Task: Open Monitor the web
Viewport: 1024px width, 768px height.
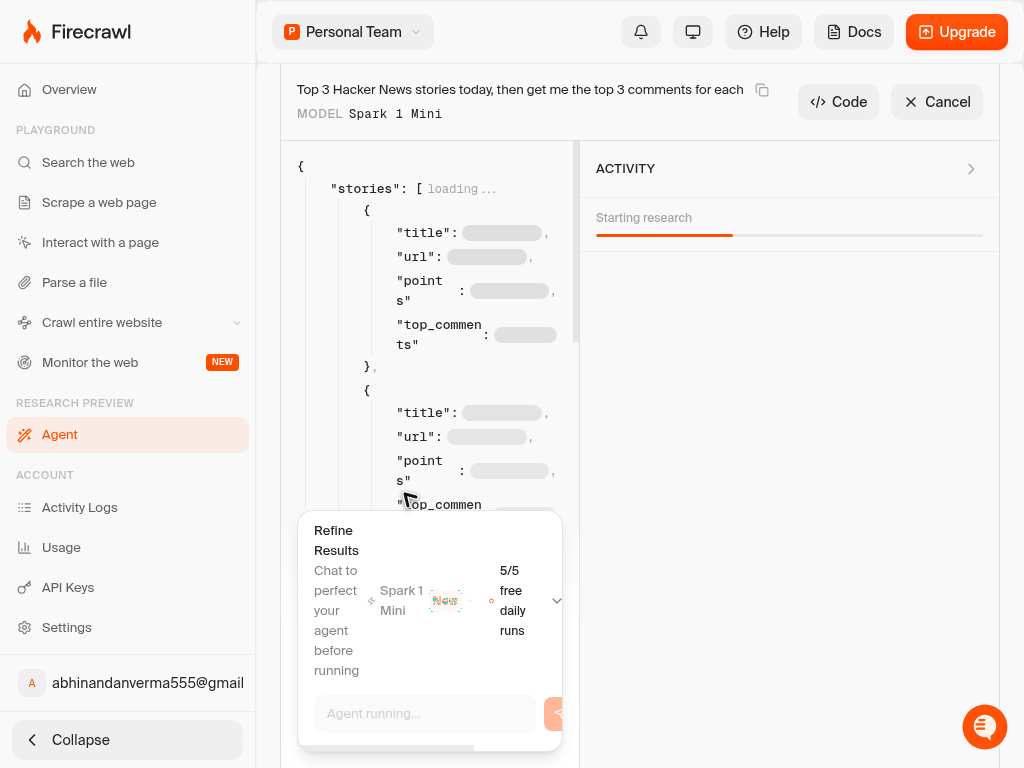Action: point(127,362)
